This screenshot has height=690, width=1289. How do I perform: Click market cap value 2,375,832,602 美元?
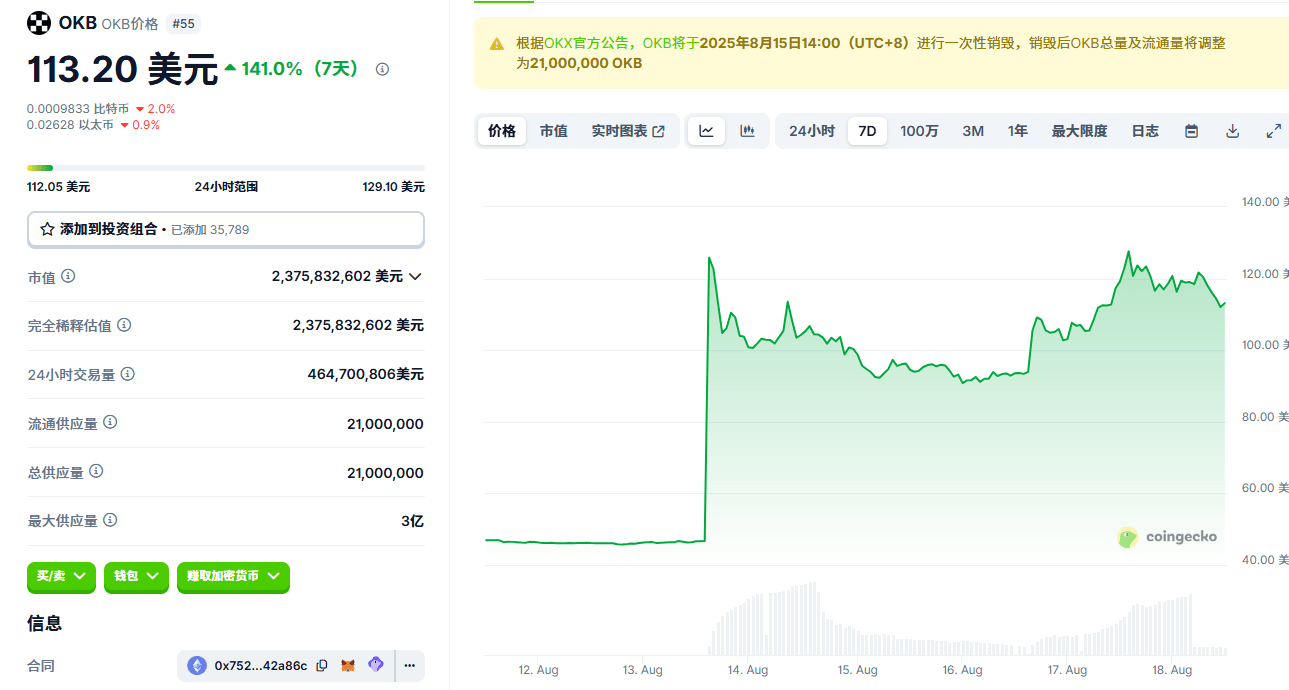coord(337,276)
